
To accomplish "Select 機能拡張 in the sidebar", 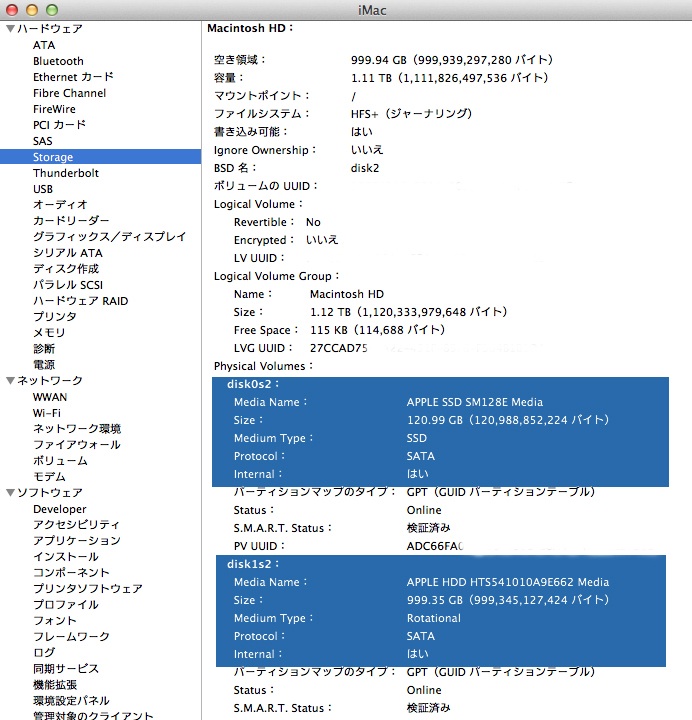I will tap(55, 685).
